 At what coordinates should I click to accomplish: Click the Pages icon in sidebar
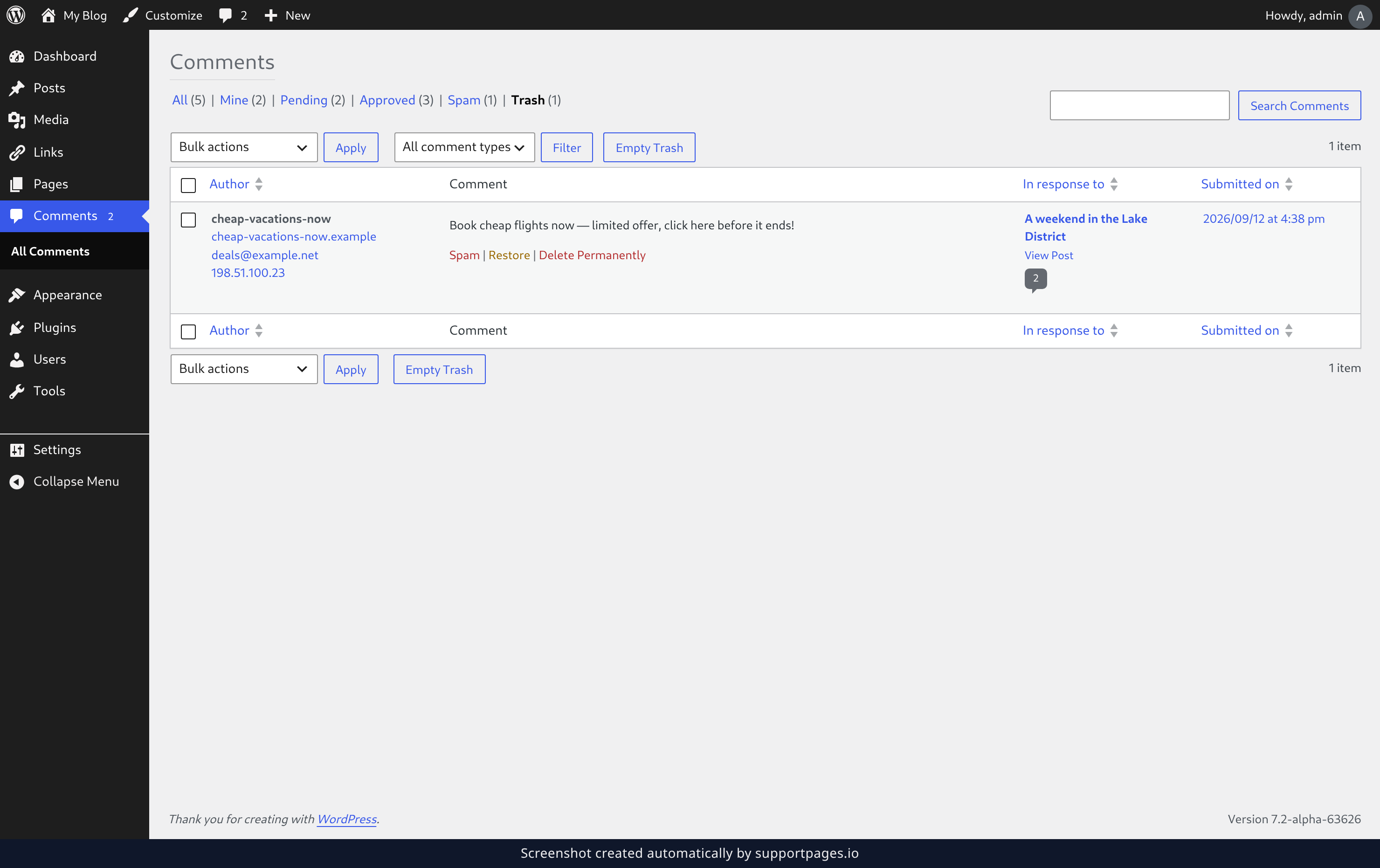coord(17,184)
